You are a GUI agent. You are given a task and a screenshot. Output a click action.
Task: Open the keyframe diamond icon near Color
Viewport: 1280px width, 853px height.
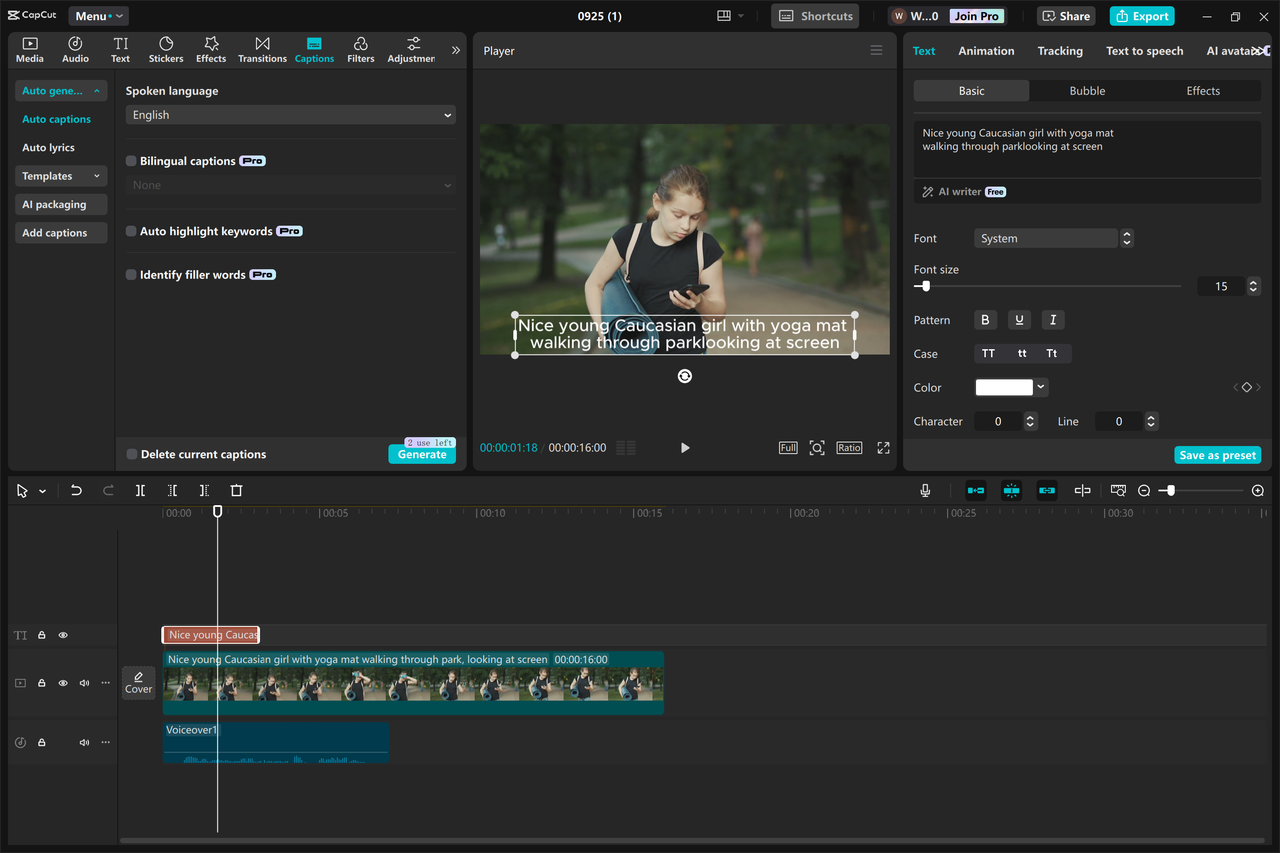click(1246, 387)
